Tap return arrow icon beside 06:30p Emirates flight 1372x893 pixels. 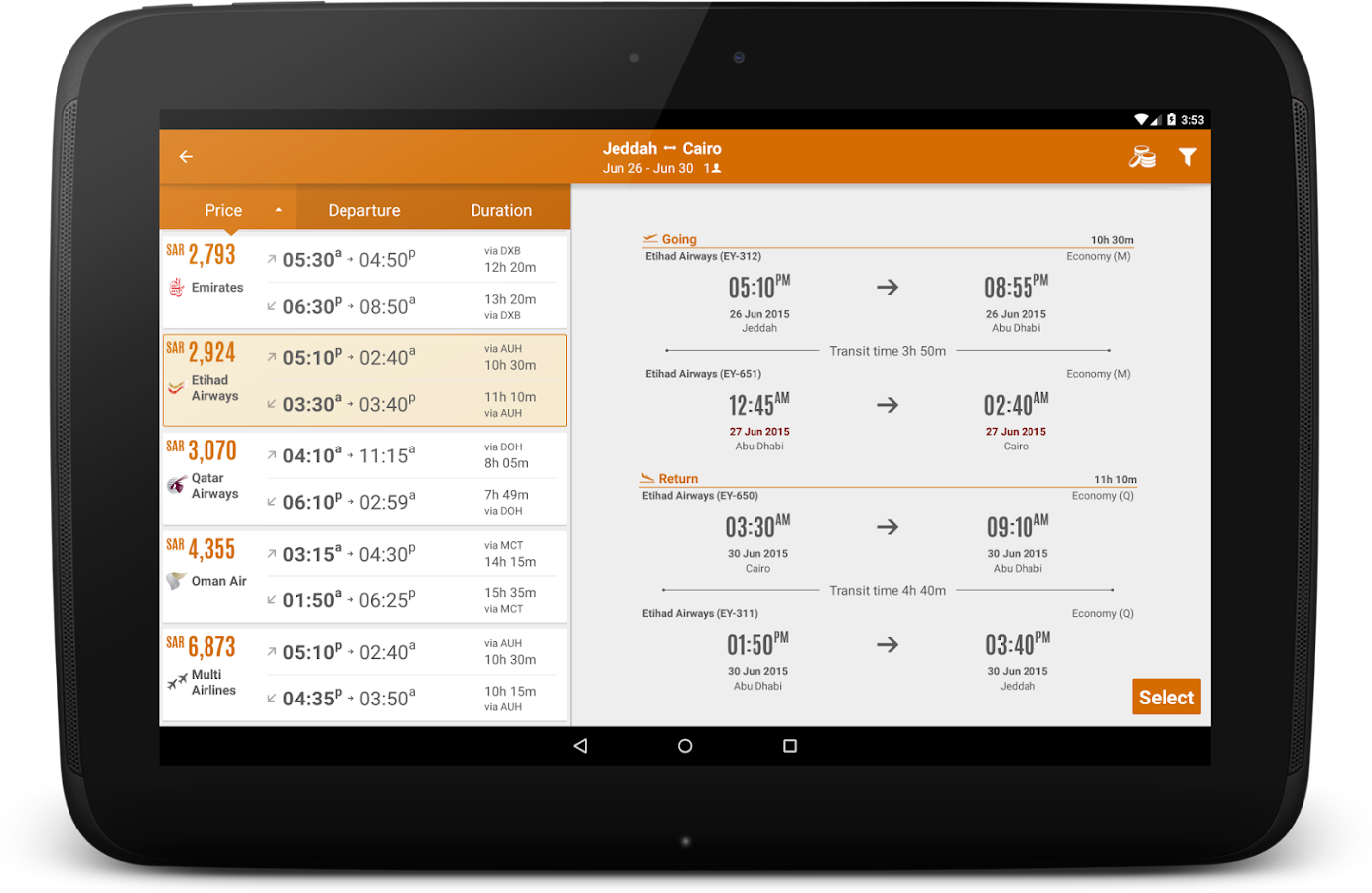tap(272, 306)
